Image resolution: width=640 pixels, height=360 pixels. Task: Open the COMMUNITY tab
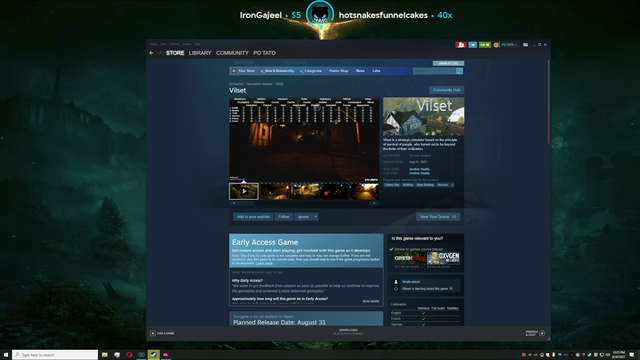(x=232, y=53)
